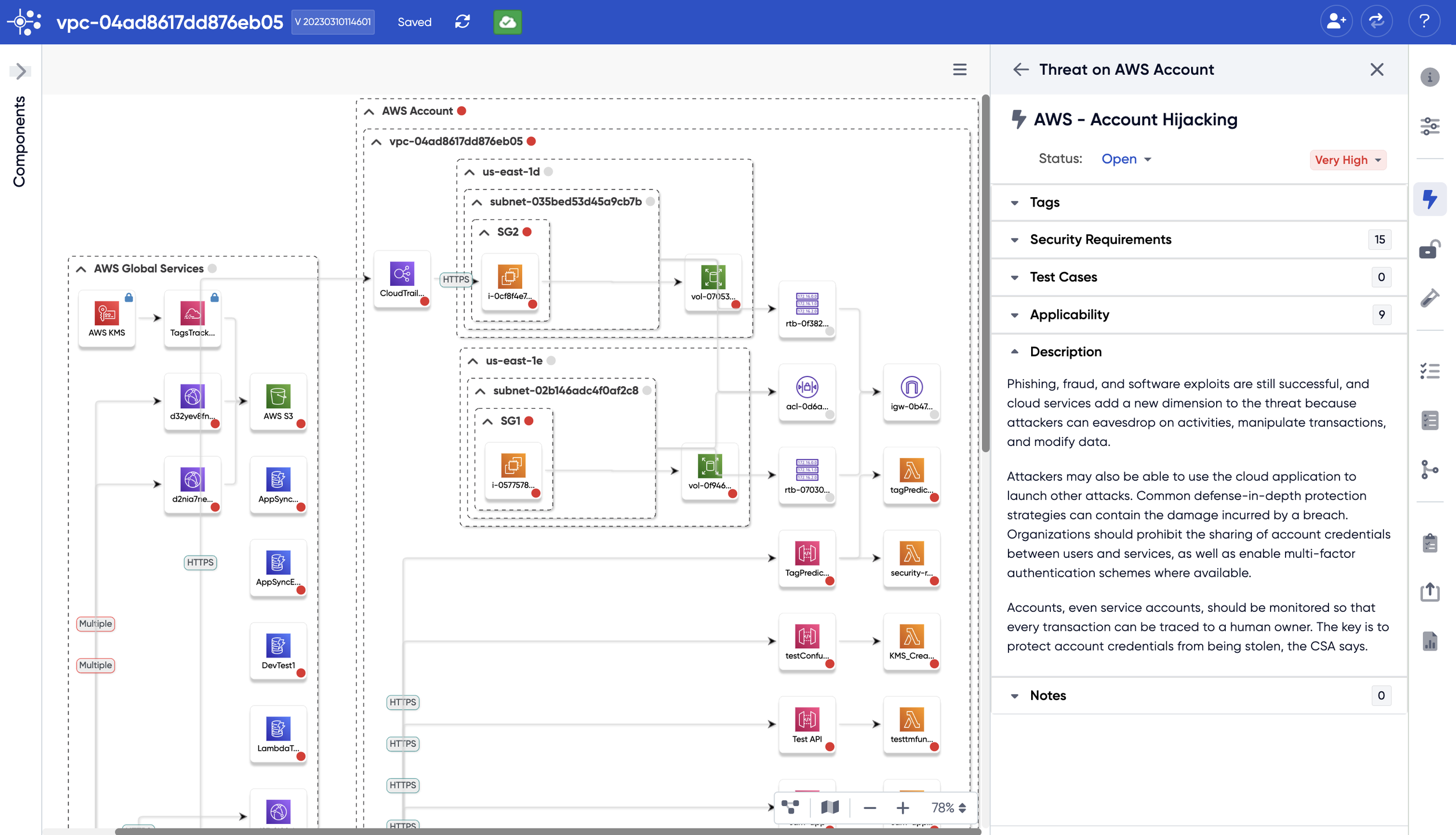Go back using Threat panel arrow
The width and height of the screenshot is (1456, 835).
click(1021, 70)
